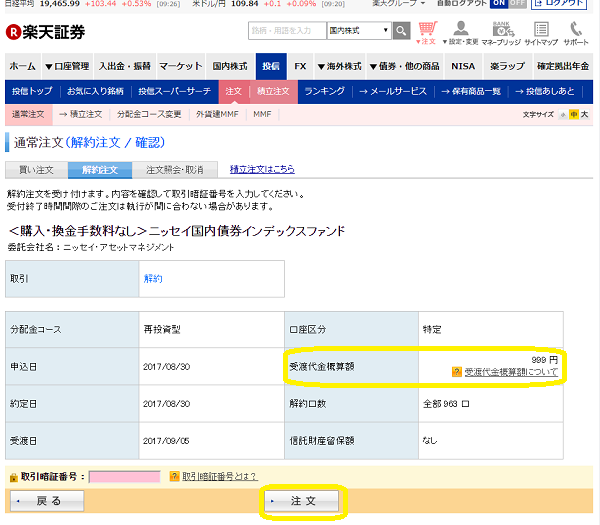Open ランキング submenu item
600x525 pixels.
(x=324, y=91)
